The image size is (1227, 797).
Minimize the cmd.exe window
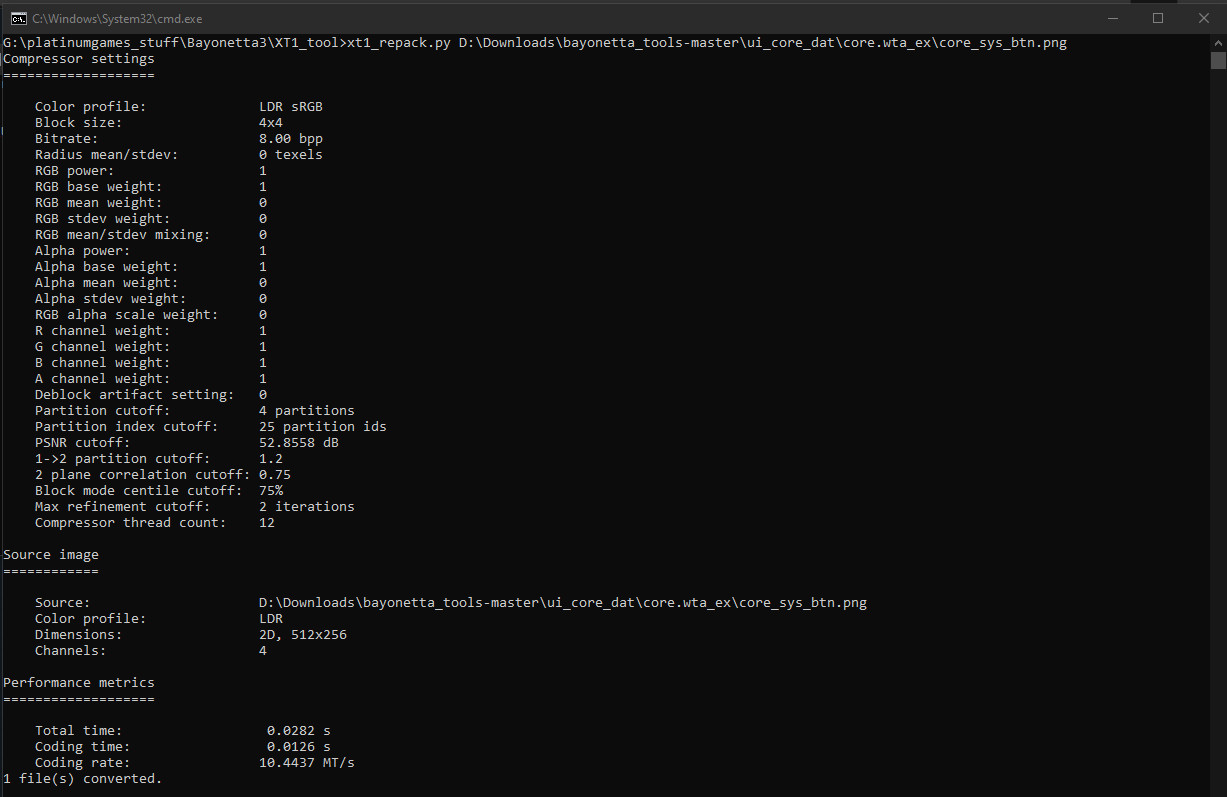(x=1112, y=18)
